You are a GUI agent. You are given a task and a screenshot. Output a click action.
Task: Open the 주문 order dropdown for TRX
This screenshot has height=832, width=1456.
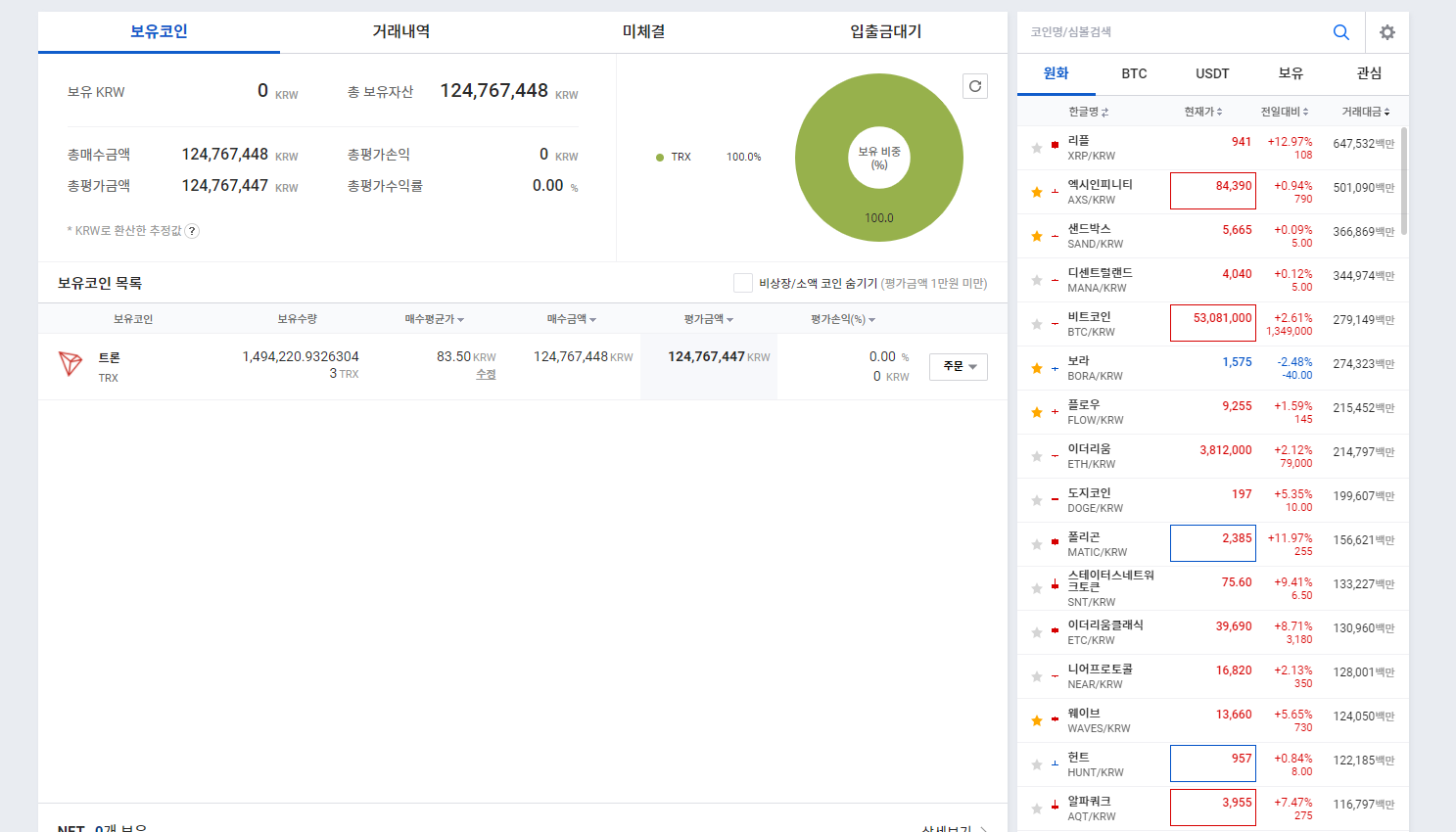click(959, 366)
